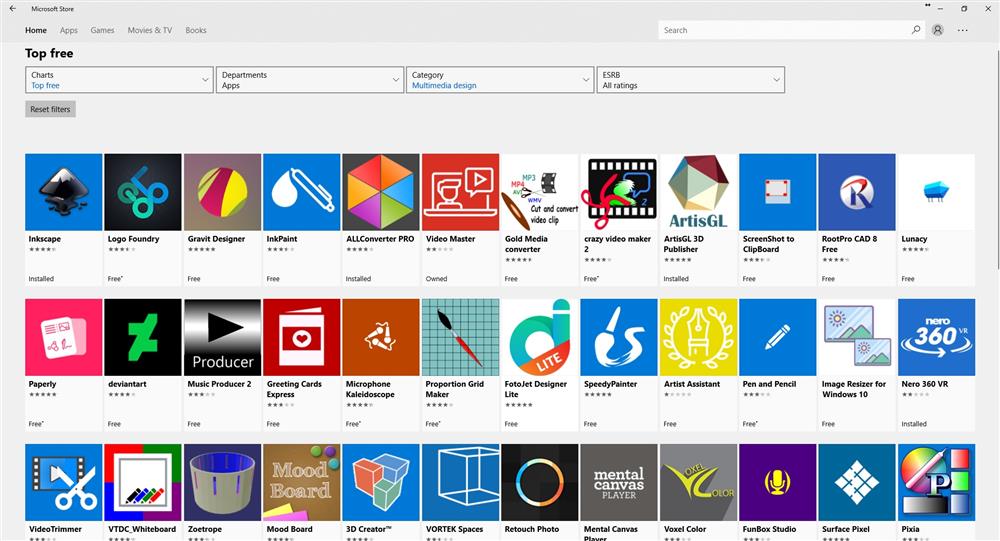
Task: Click the search magnifier button
Action: tap(916, 29)
